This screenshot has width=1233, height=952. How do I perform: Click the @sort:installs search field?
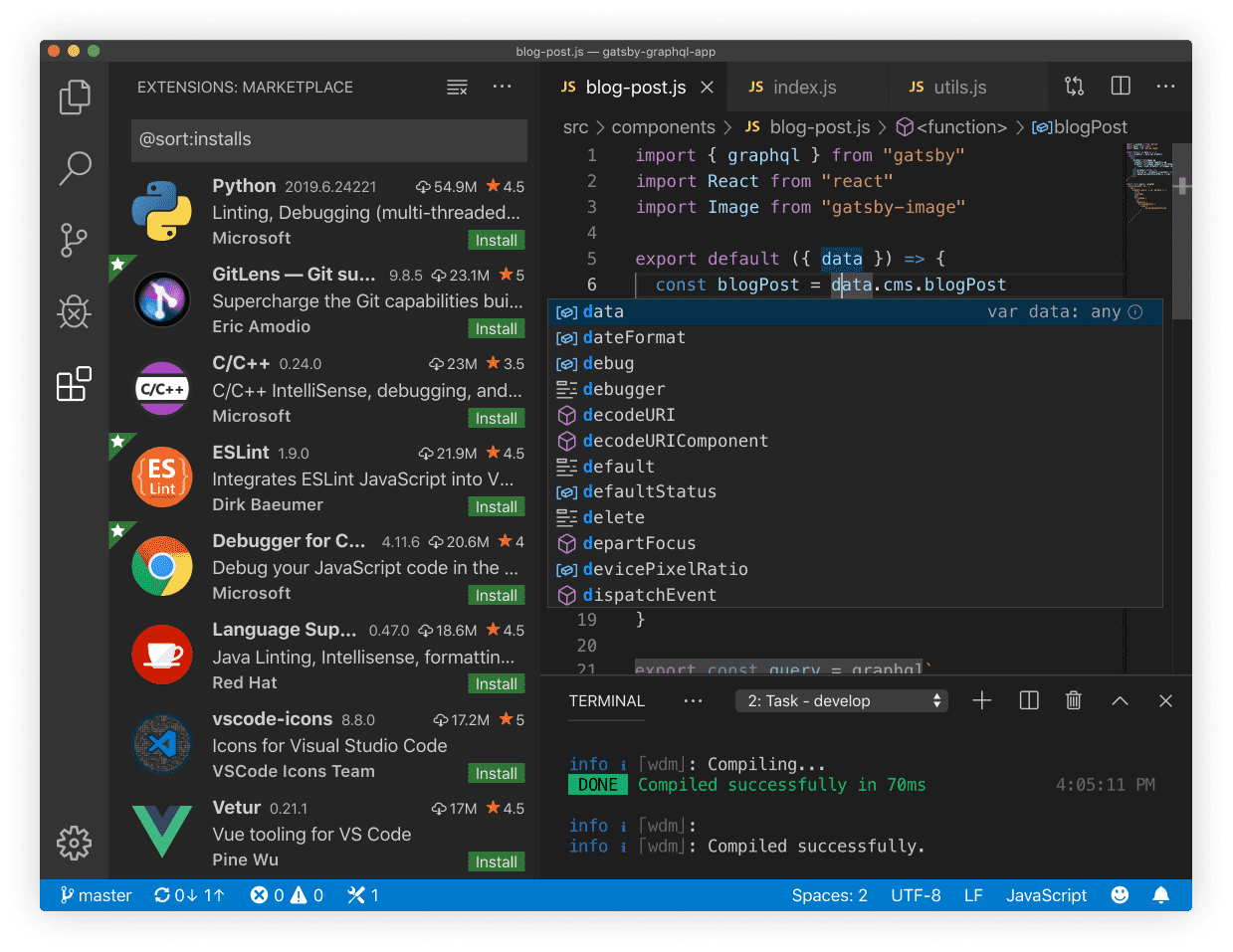[329, 139]
